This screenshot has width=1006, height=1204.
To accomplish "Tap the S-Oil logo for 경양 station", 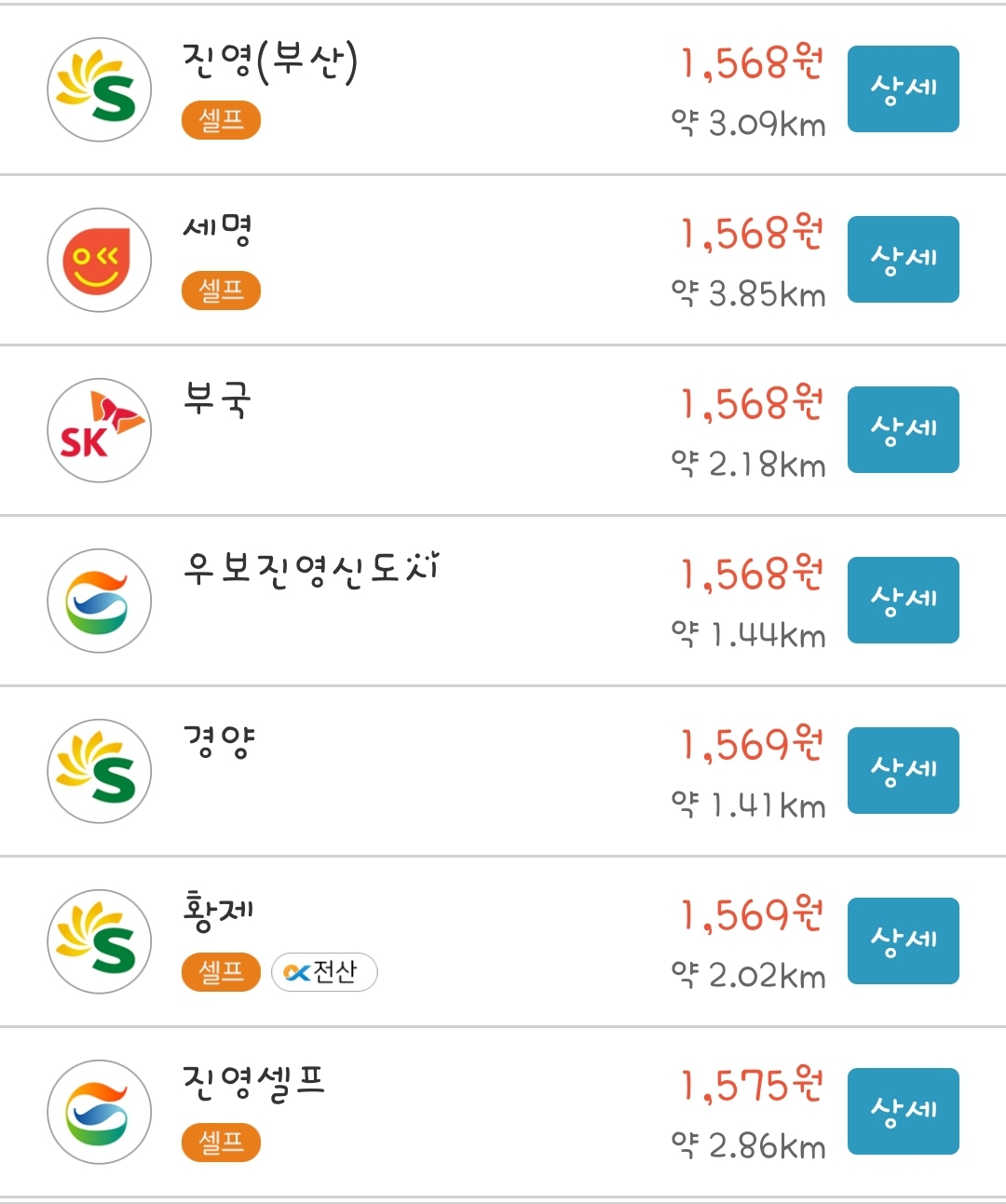I will (x=99, y=771).
